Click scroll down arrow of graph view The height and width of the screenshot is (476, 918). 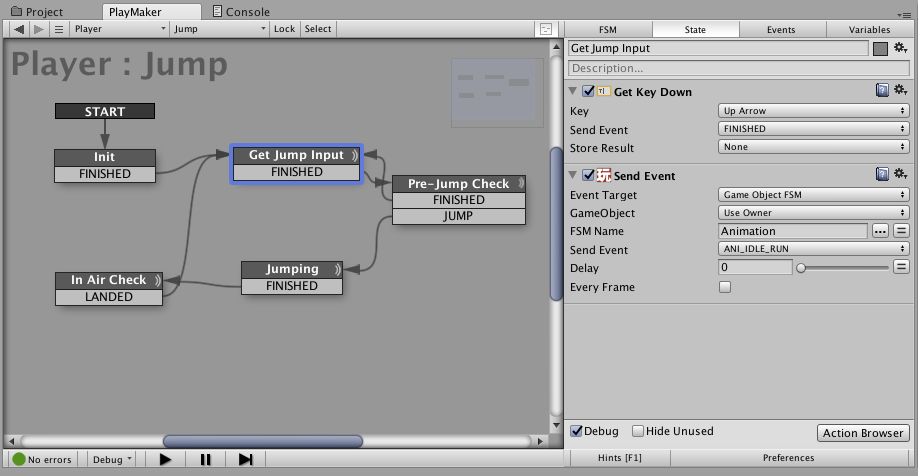click(x=556, y=426)
